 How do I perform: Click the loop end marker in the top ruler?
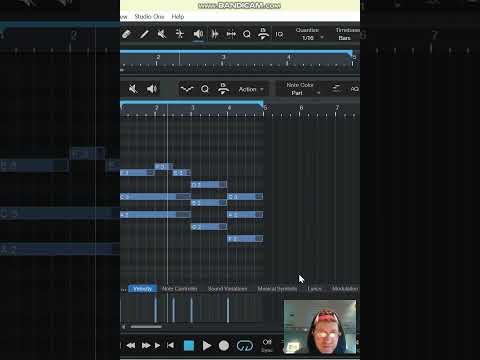coord(350,53)
